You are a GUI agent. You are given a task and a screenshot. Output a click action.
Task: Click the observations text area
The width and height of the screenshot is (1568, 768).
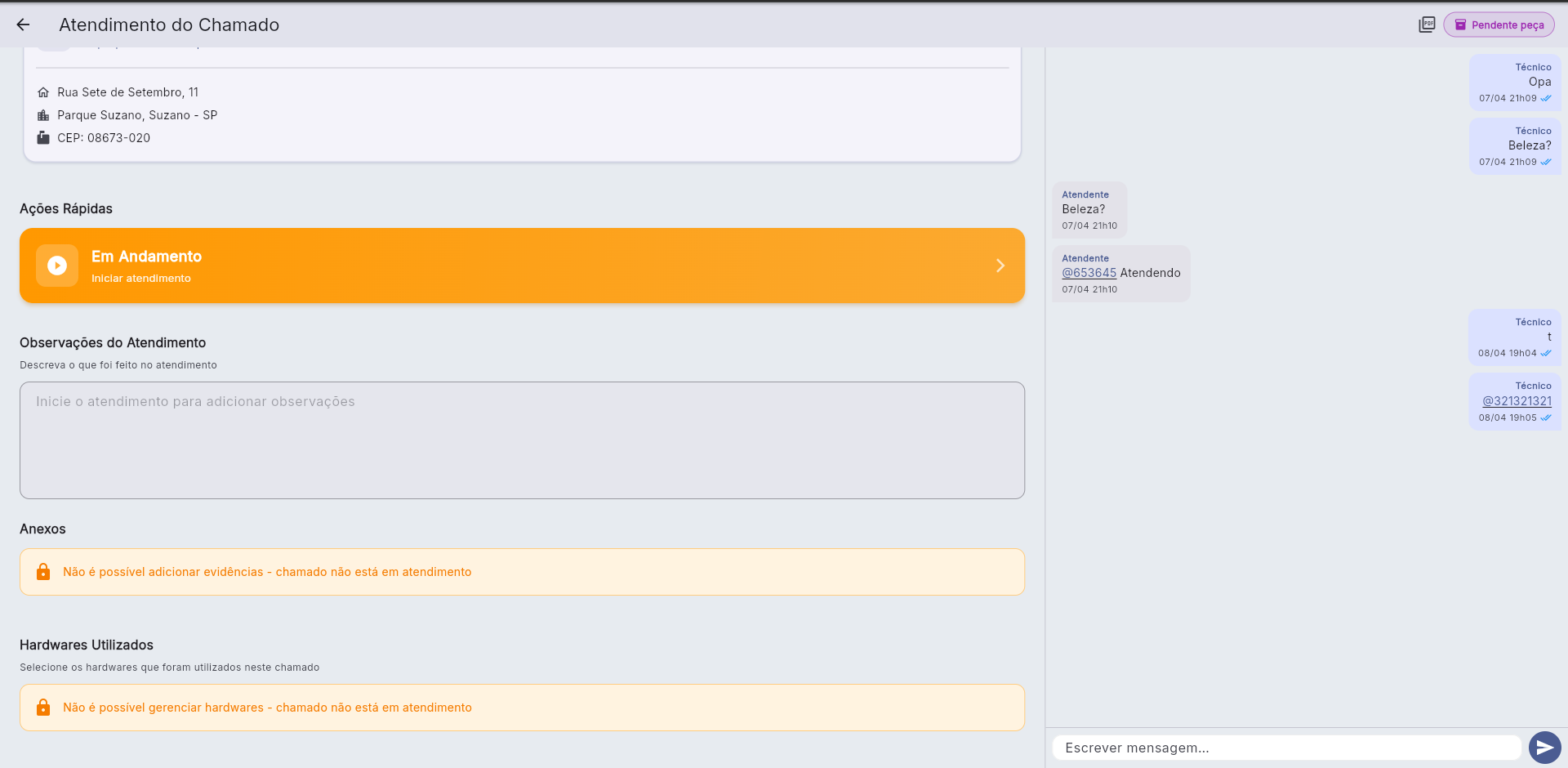click(522, 440)
